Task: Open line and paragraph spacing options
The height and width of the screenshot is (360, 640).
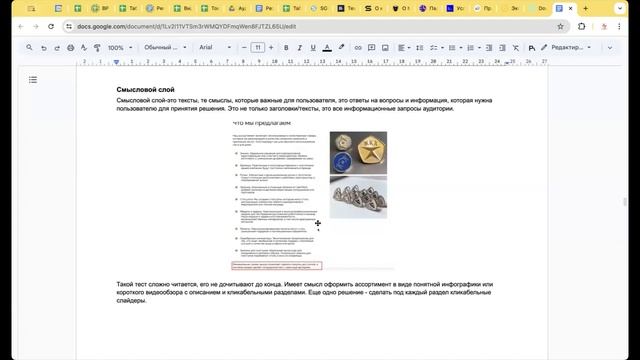Action: click(420, 48)
